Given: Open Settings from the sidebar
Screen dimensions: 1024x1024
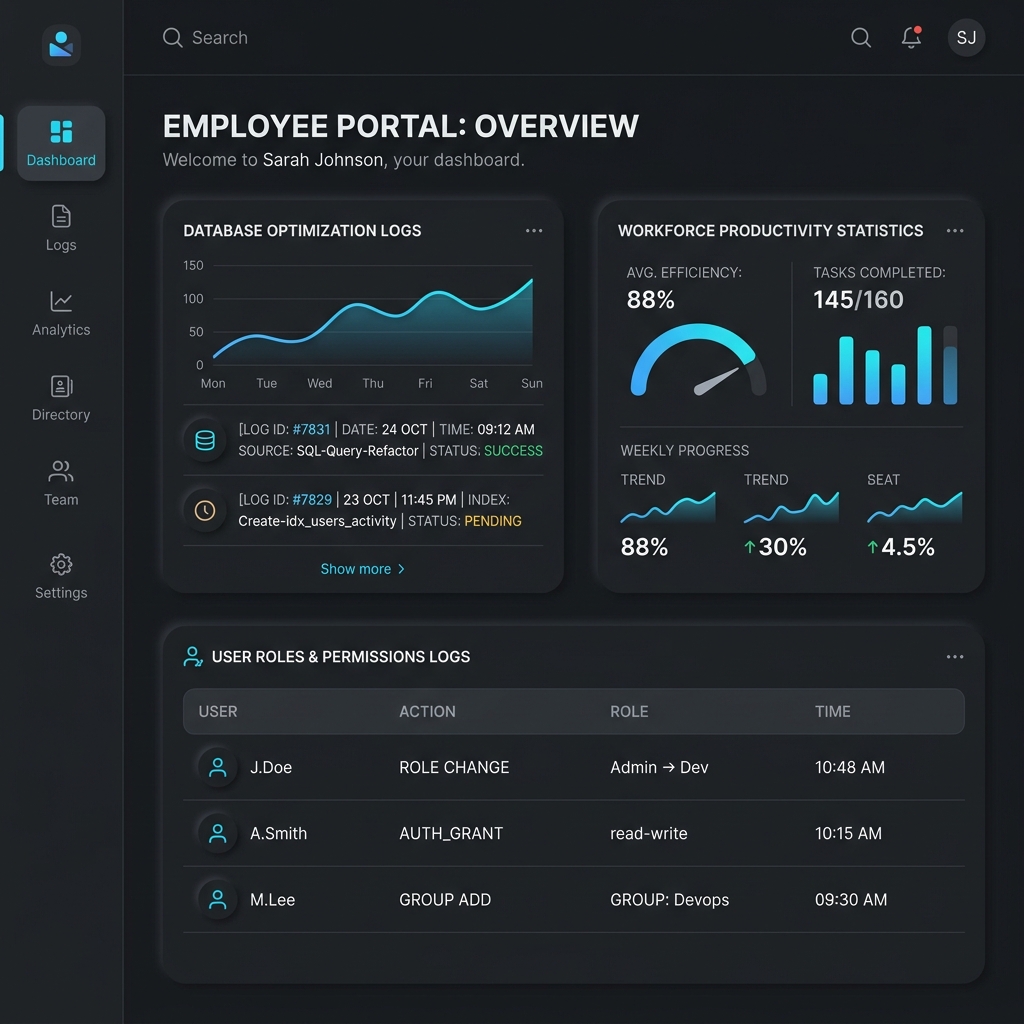Looking at the screenshot, I should tap(61, 577).
